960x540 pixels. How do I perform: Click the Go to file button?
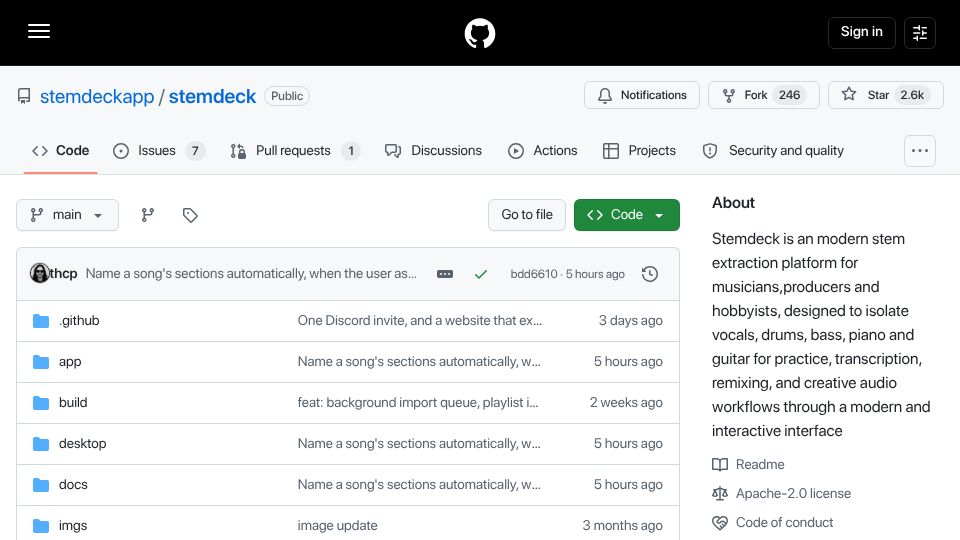coord(527,215)
